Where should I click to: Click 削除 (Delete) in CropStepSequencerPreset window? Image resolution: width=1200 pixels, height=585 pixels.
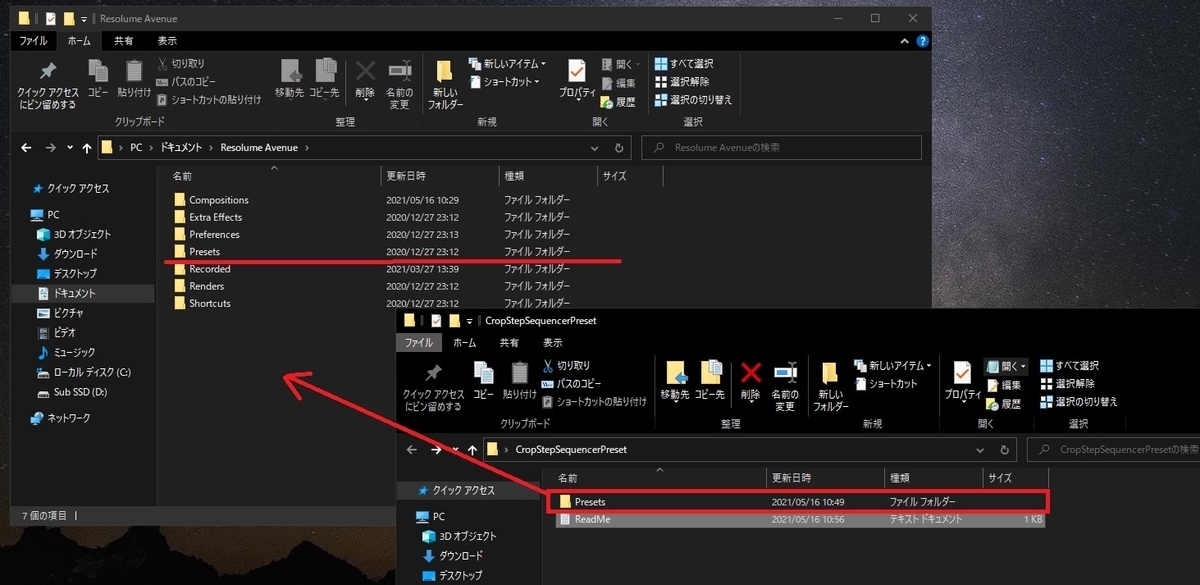click(x=751, y=380)
